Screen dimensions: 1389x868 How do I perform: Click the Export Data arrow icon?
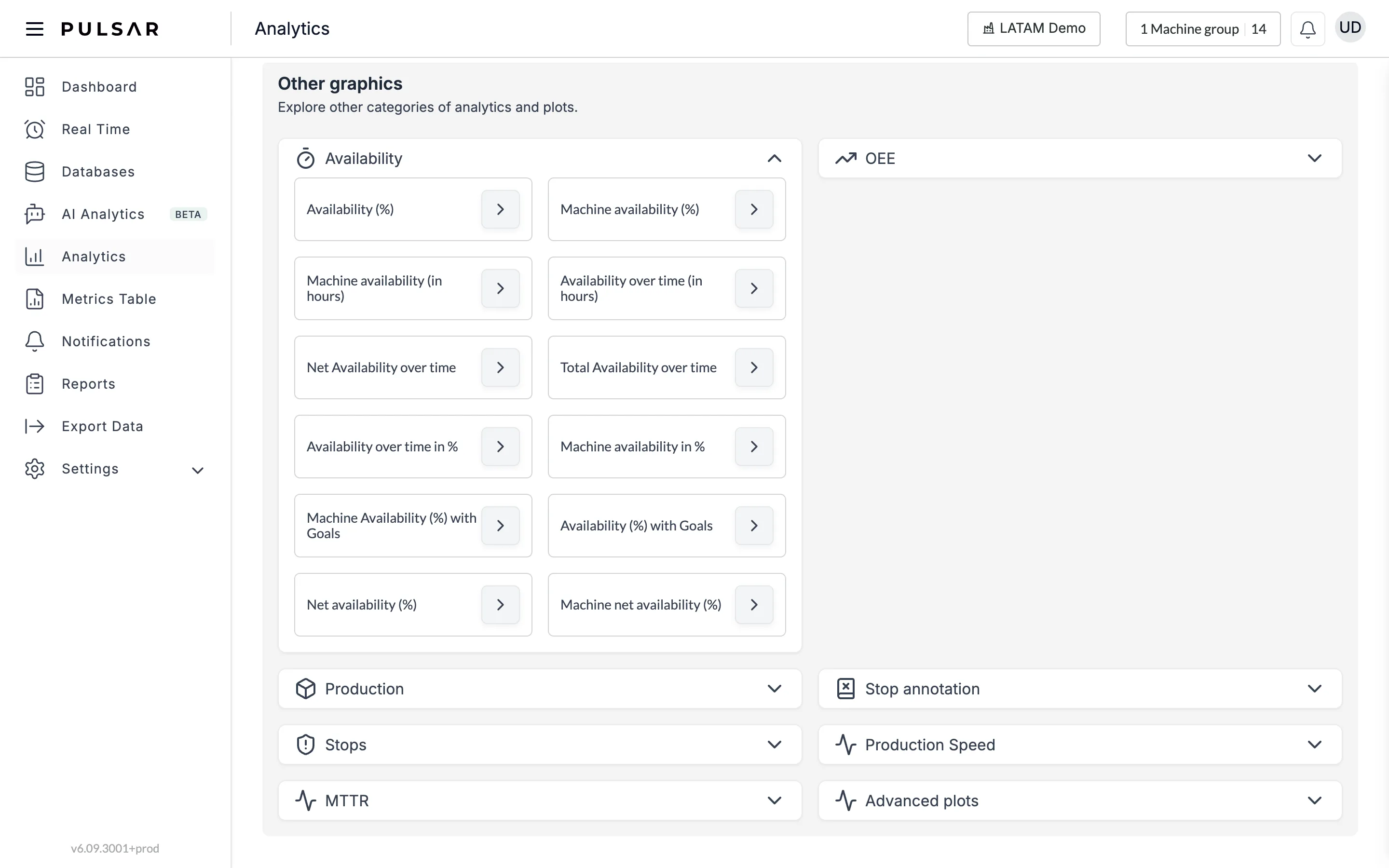point(34,426)
